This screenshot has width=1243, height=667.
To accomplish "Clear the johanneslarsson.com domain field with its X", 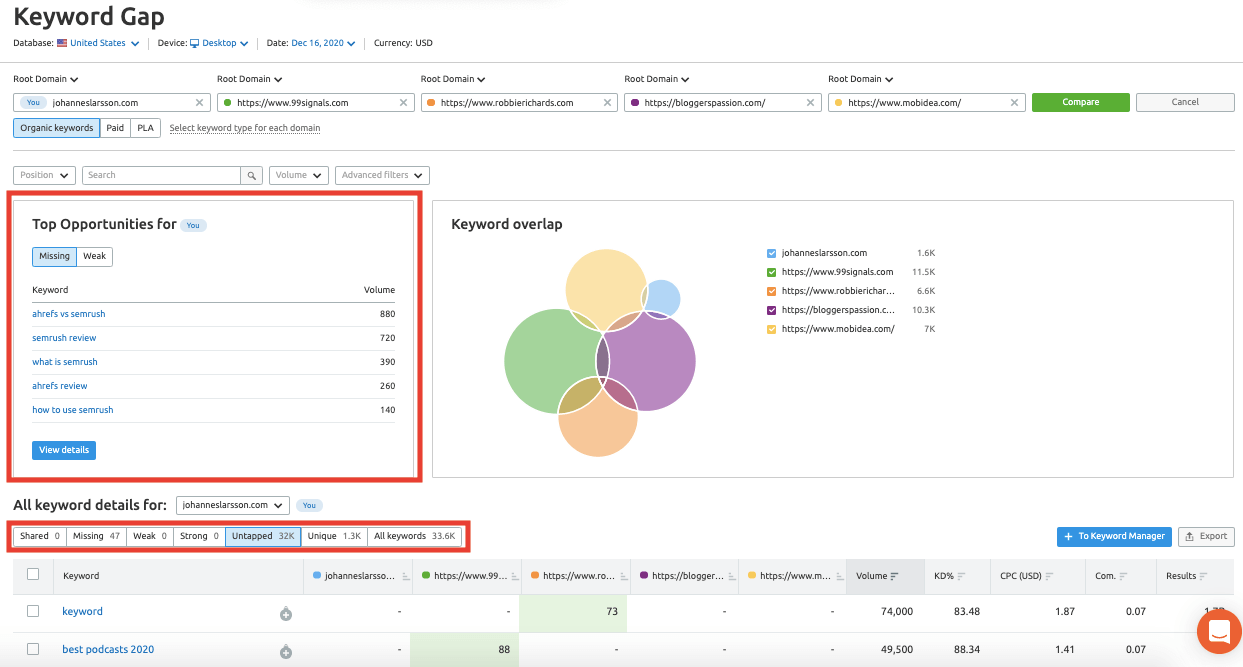I will pos(199,102).
